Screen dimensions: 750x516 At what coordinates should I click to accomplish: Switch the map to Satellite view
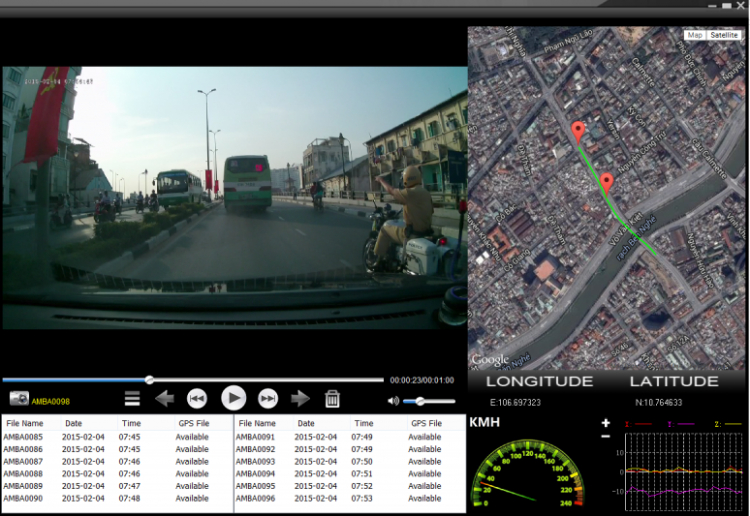724,35
